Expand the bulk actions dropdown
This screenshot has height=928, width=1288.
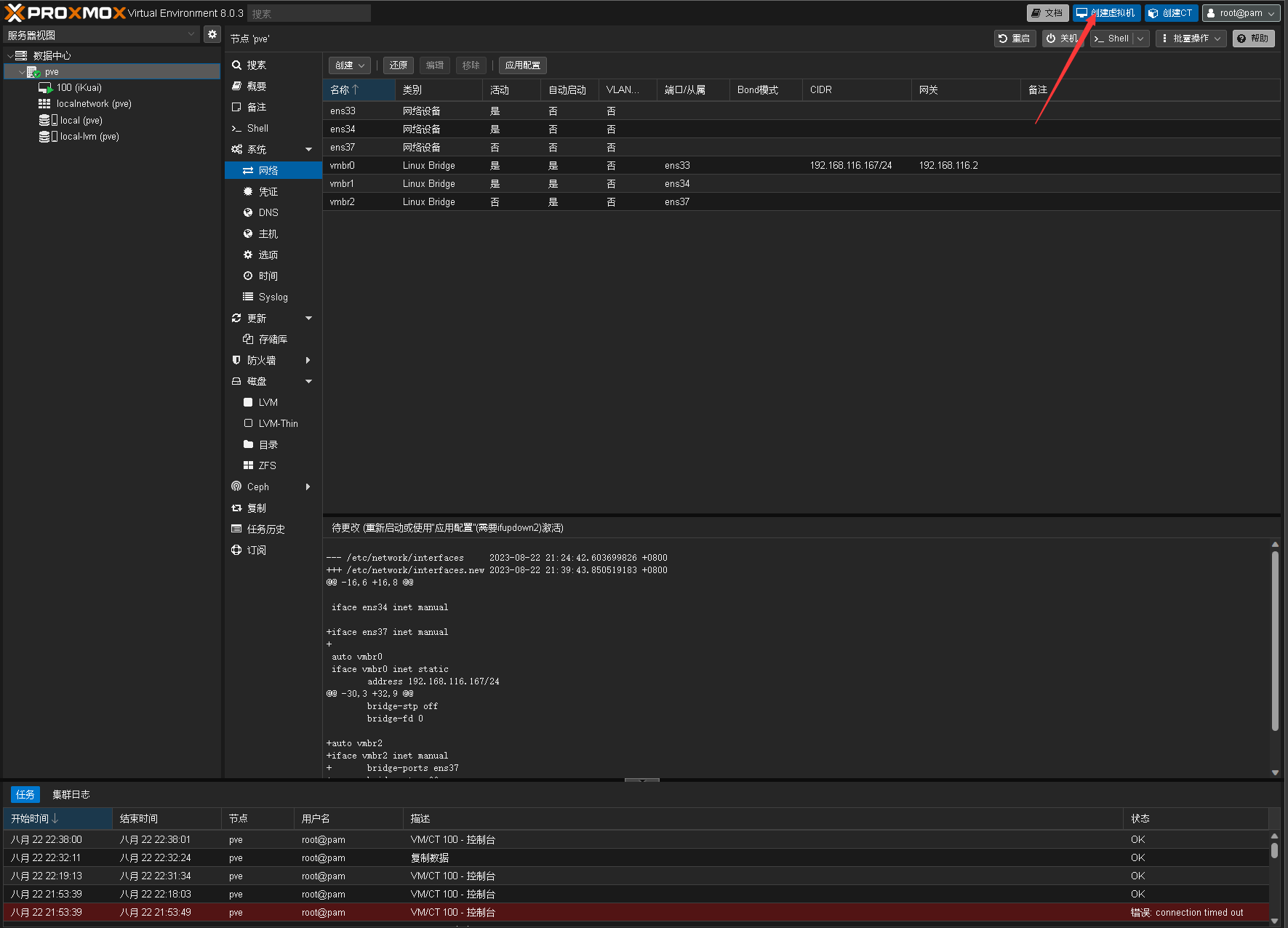[1191, 39]
